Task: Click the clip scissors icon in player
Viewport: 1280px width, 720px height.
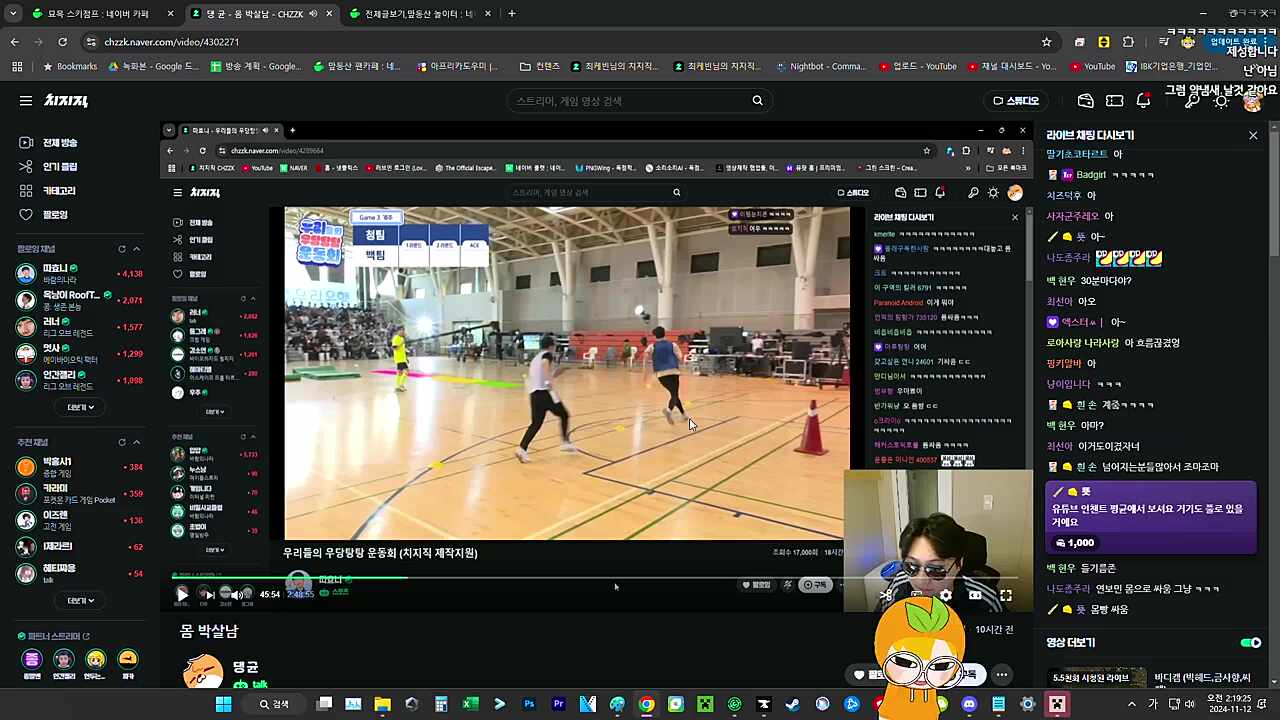Action: pos(886,595)
